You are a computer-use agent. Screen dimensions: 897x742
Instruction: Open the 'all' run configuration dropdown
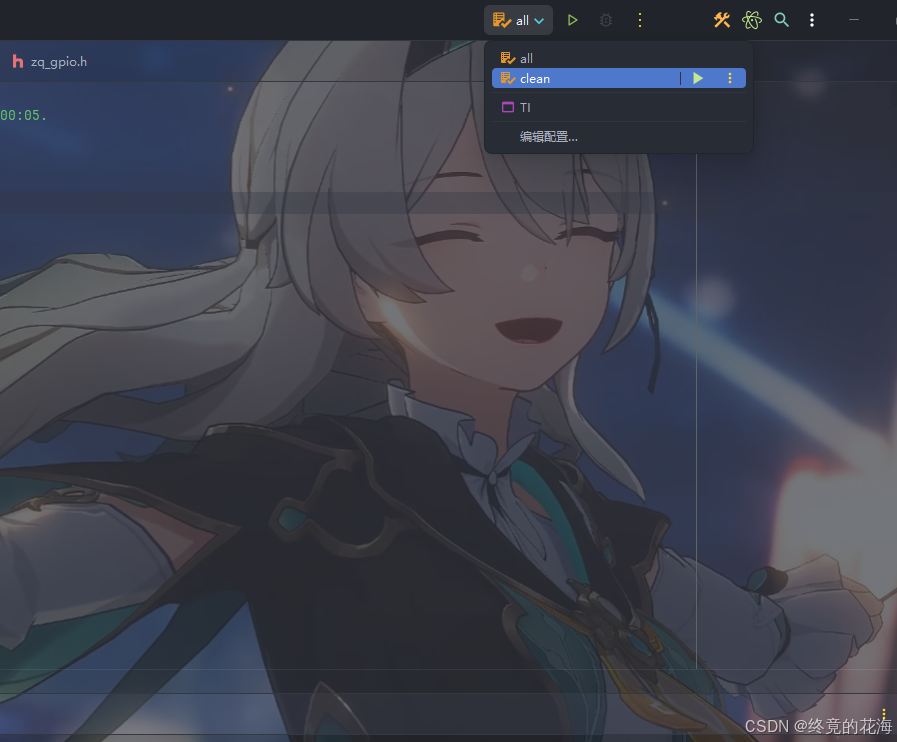pyautogui.click(x=518, y=21)
